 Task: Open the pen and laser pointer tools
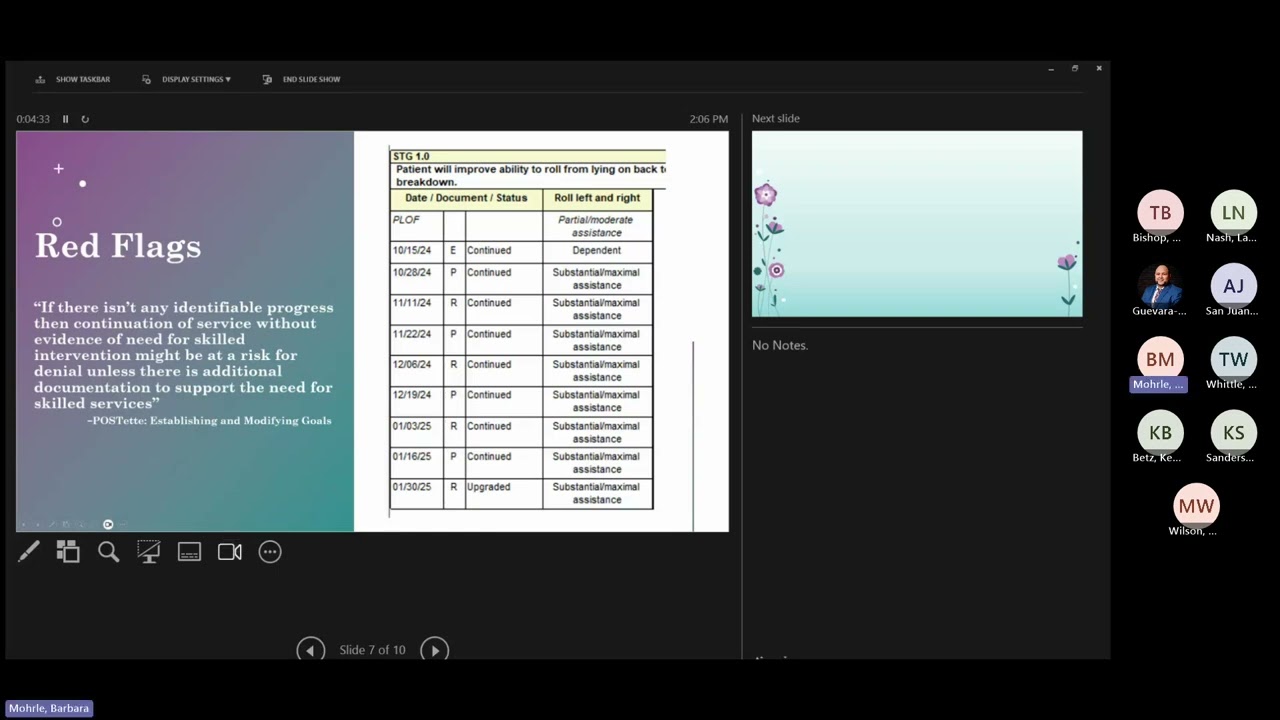pos(28,551)
